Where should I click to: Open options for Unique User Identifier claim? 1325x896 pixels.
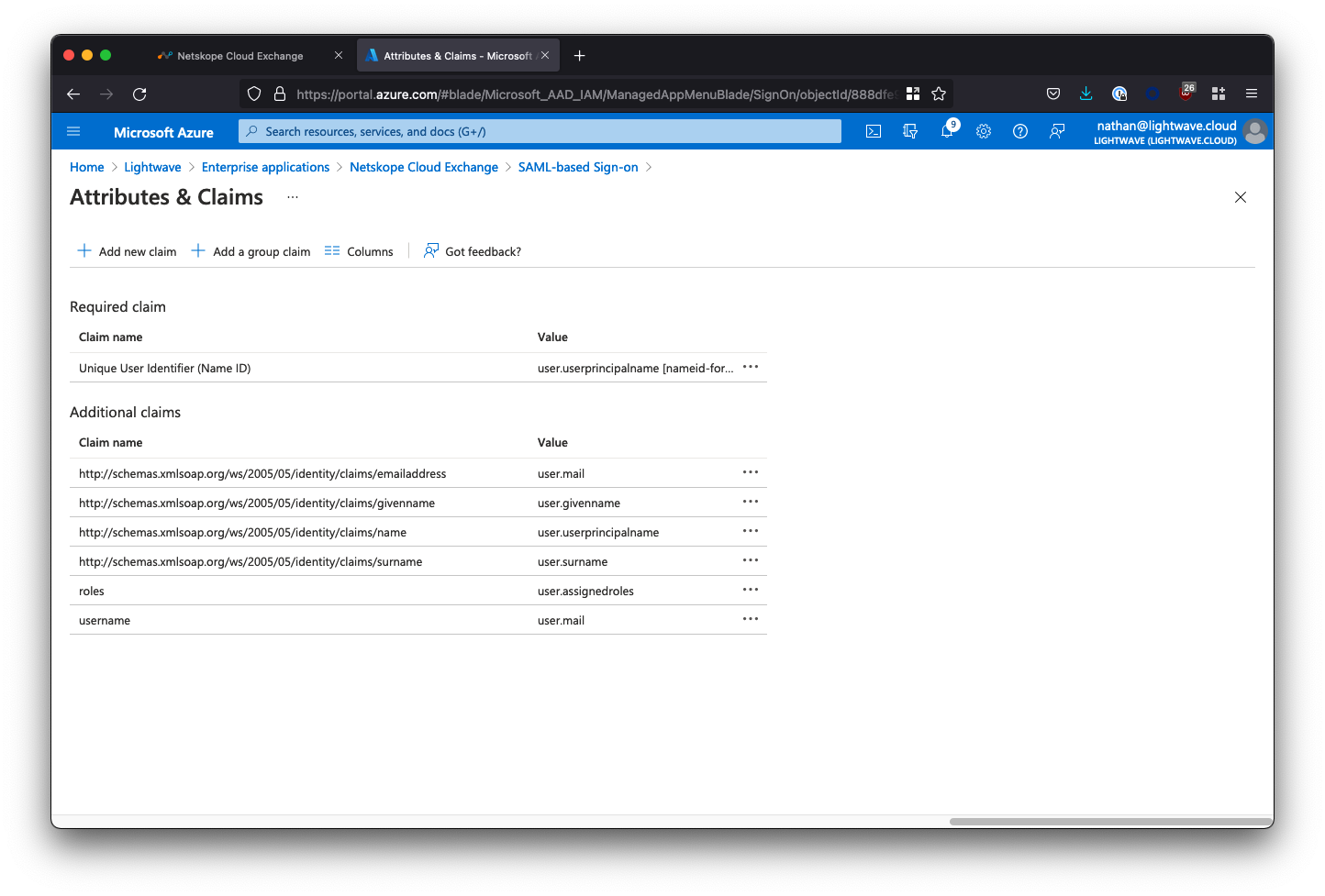click(751, 367)
